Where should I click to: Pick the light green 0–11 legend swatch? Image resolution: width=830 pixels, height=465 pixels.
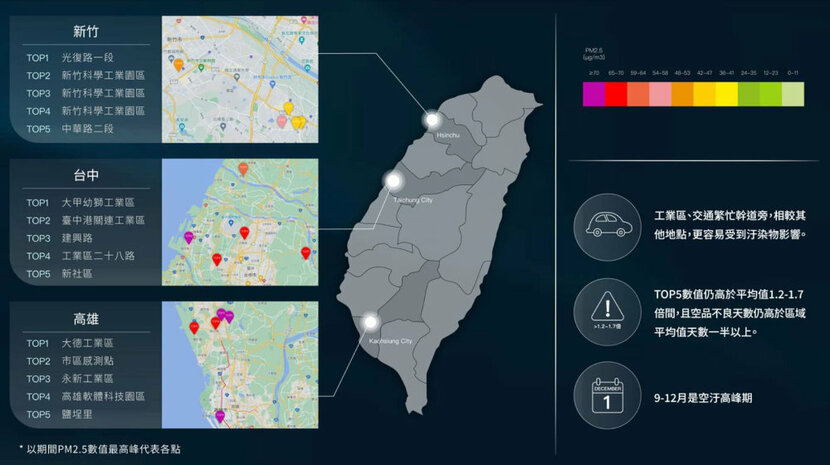point(792,95)
